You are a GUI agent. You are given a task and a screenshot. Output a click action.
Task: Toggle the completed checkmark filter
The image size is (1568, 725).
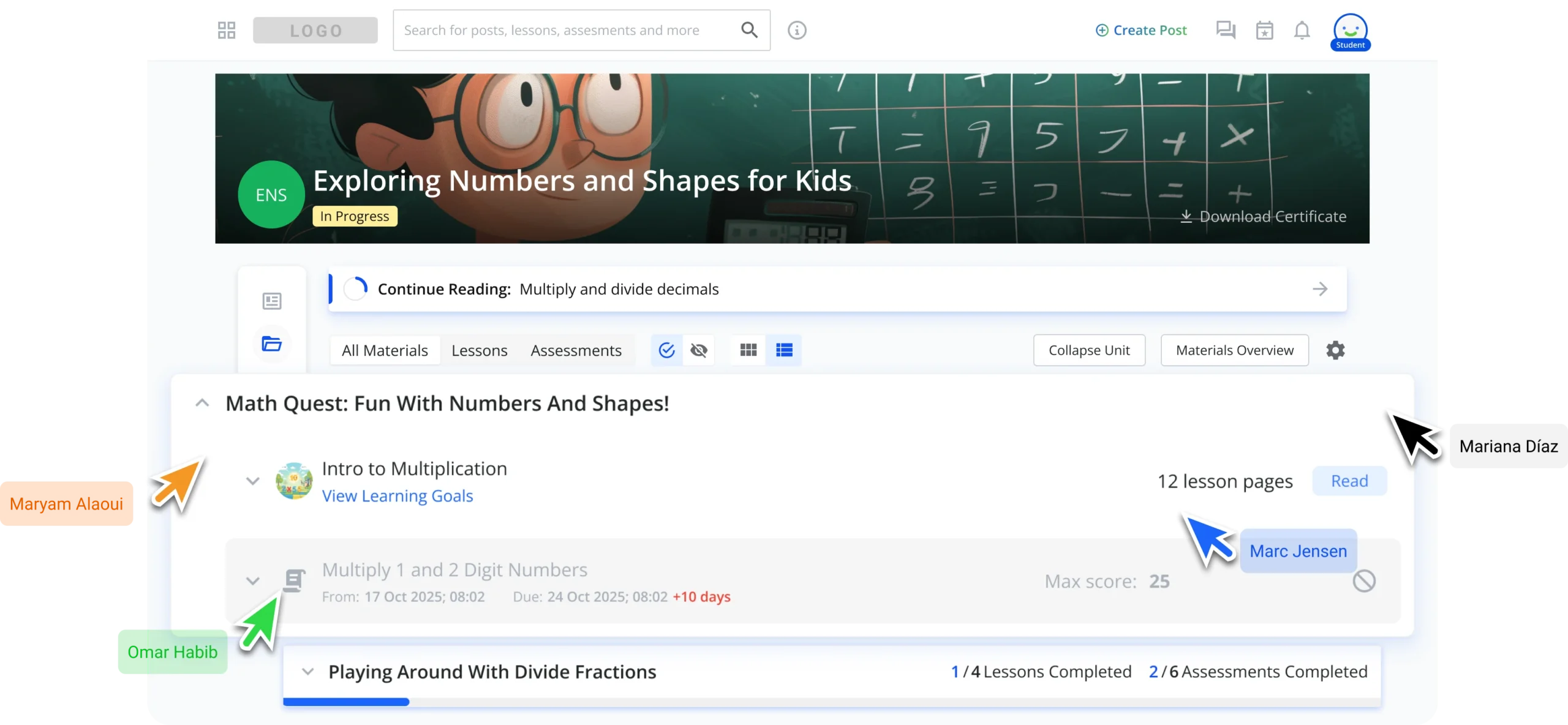[x=666, y=350]
